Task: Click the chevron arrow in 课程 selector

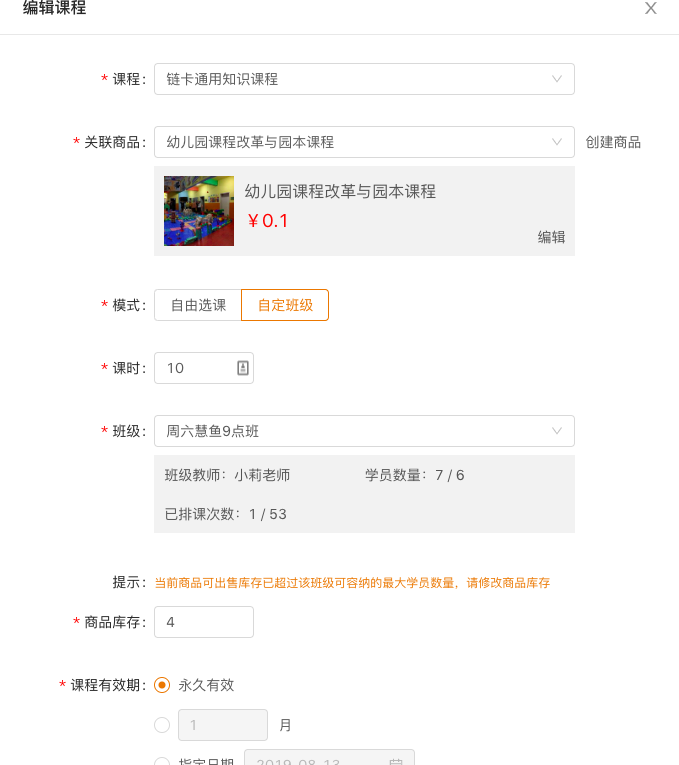Action: 557,79
